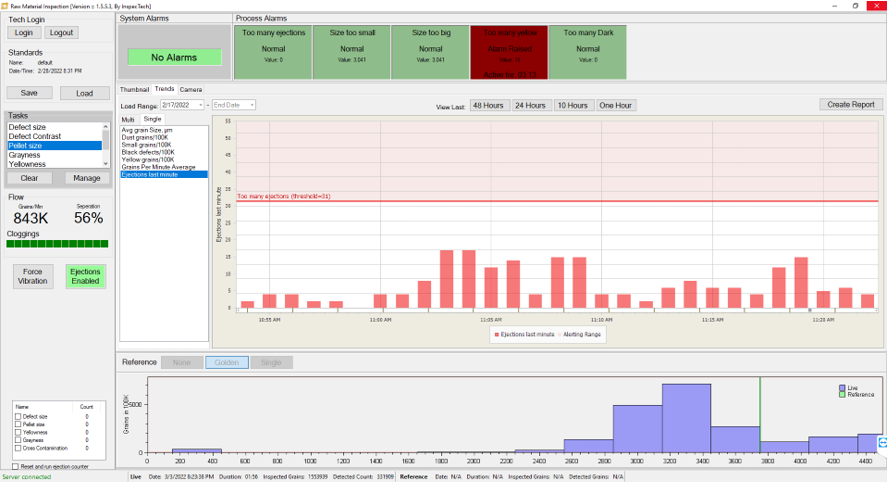View last 24 Hours of trends
The width and height of the screenshot is (887, 482).
tap(530, 105)
